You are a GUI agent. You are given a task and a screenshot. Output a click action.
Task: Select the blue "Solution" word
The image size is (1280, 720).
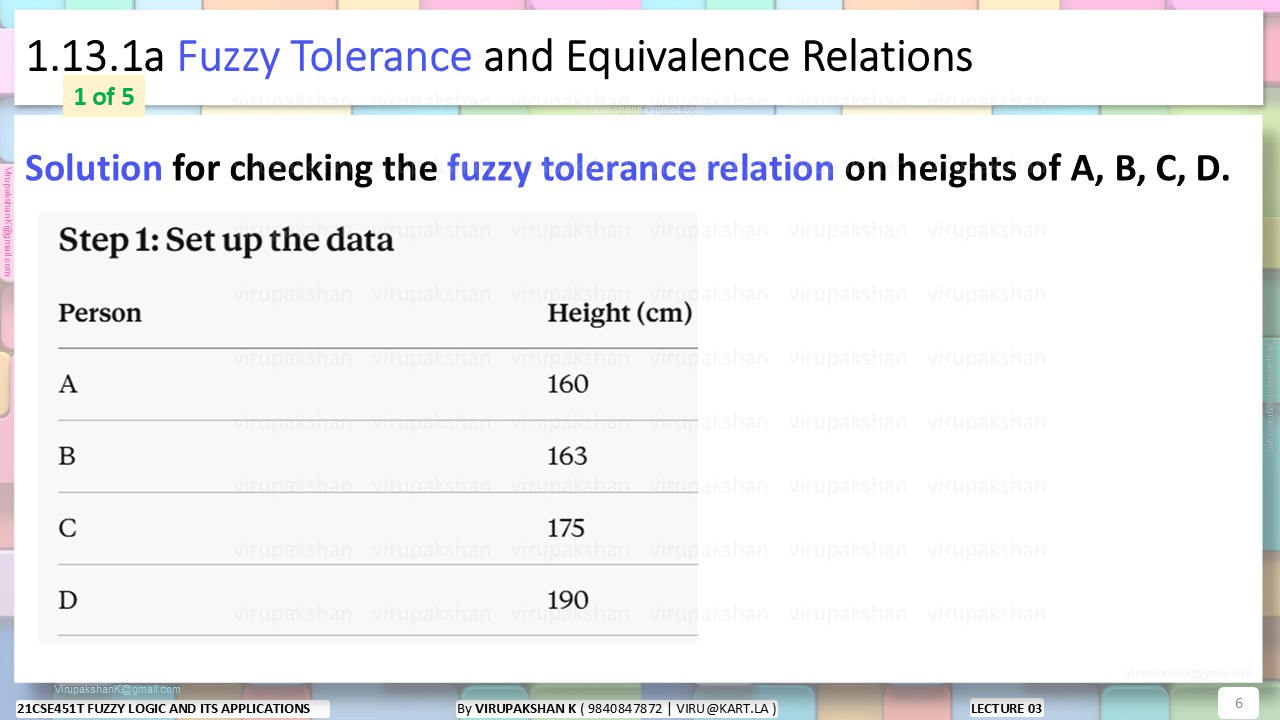coord(94,168)
